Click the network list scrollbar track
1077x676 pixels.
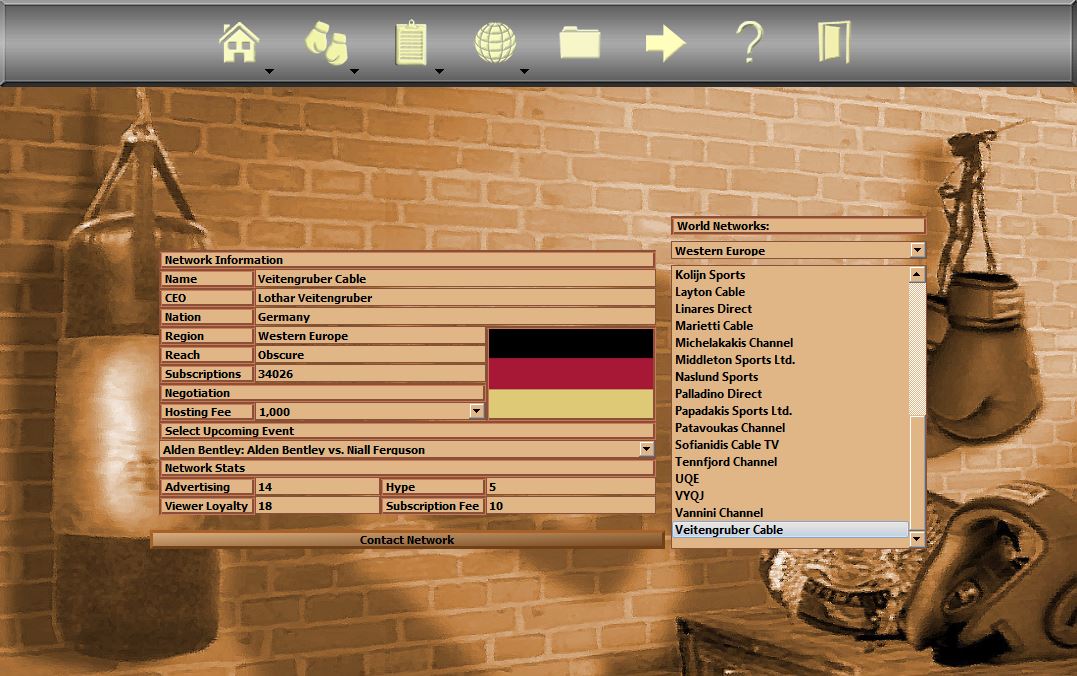917,348
